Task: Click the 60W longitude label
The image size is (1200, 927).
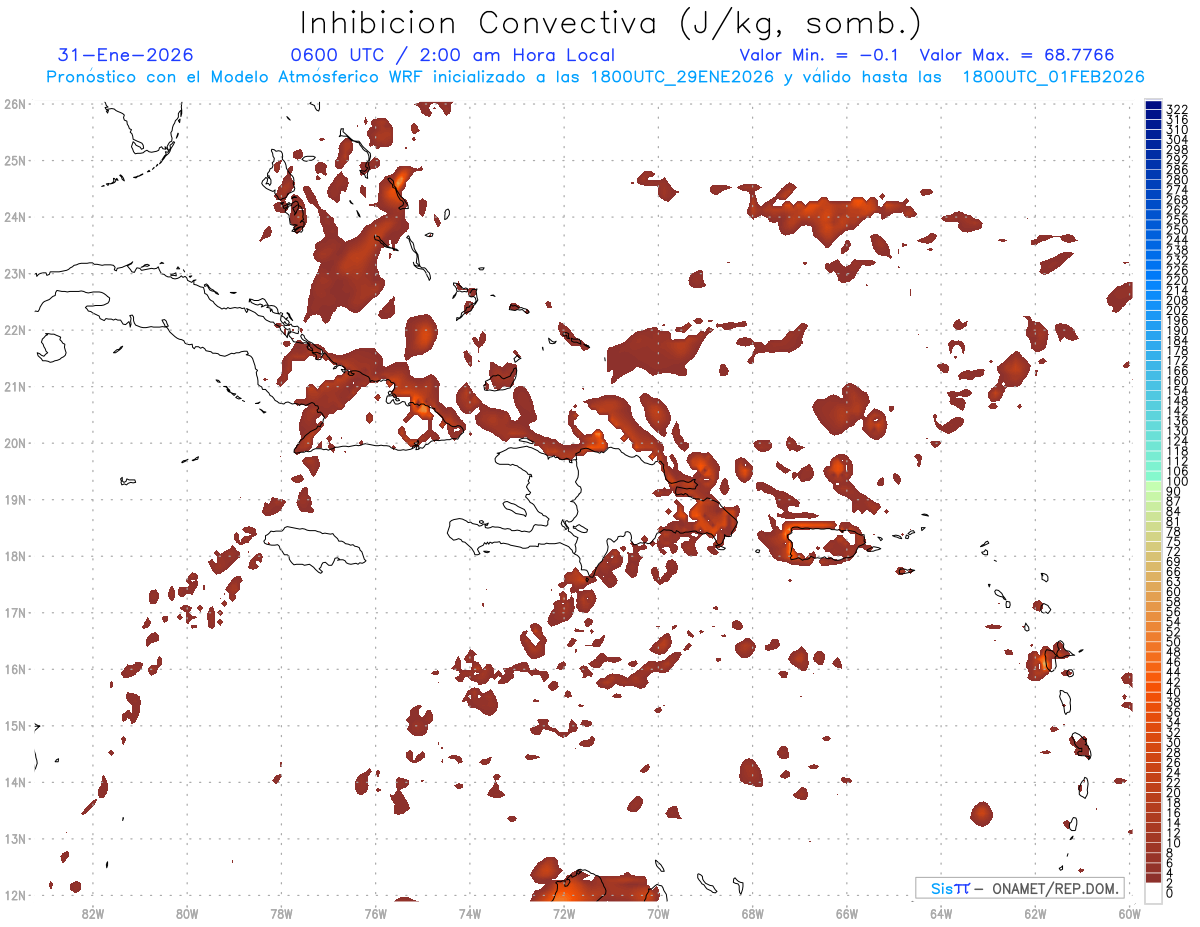Action: [1130, 913]
